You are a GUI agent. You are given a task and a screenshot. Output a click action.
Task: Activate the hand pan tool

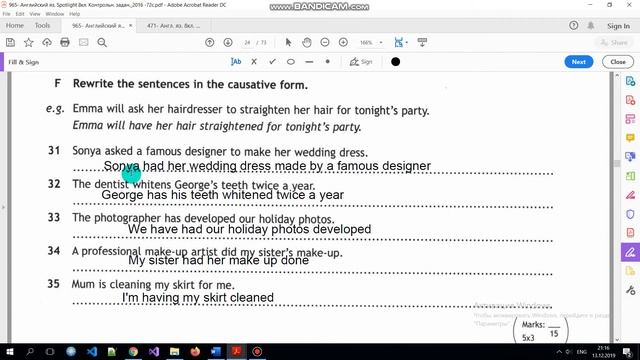(307, 42)
